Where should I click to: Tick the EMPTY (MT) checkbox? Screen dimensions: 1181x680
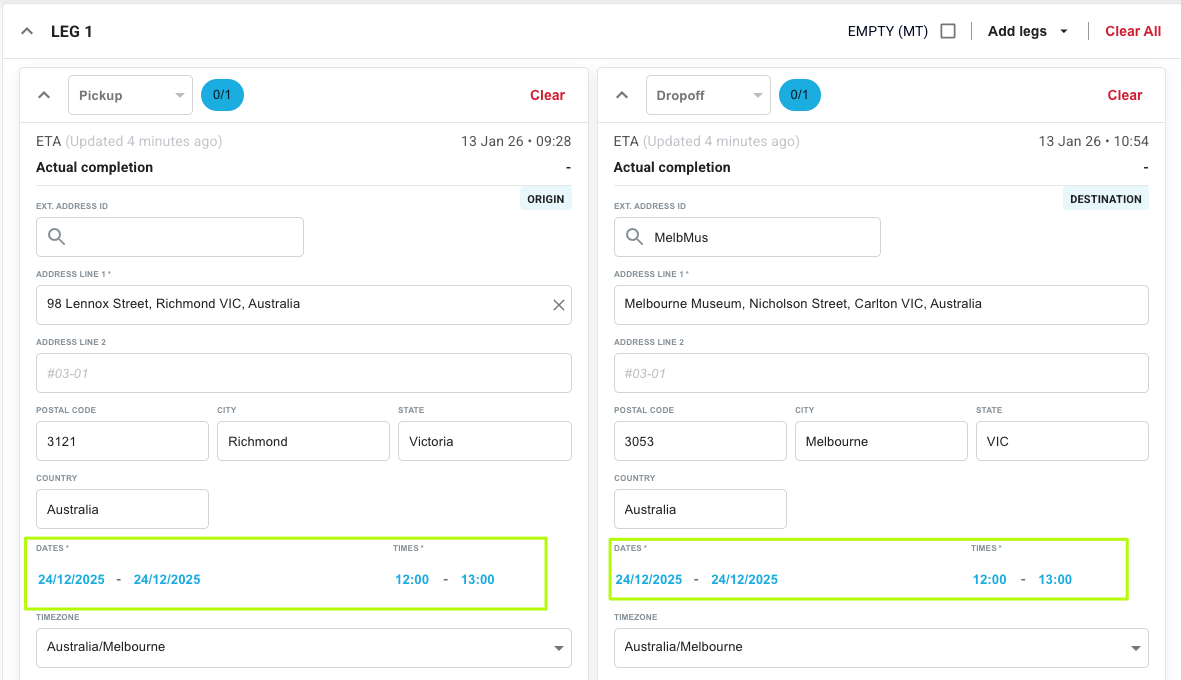tap(948, 31)
